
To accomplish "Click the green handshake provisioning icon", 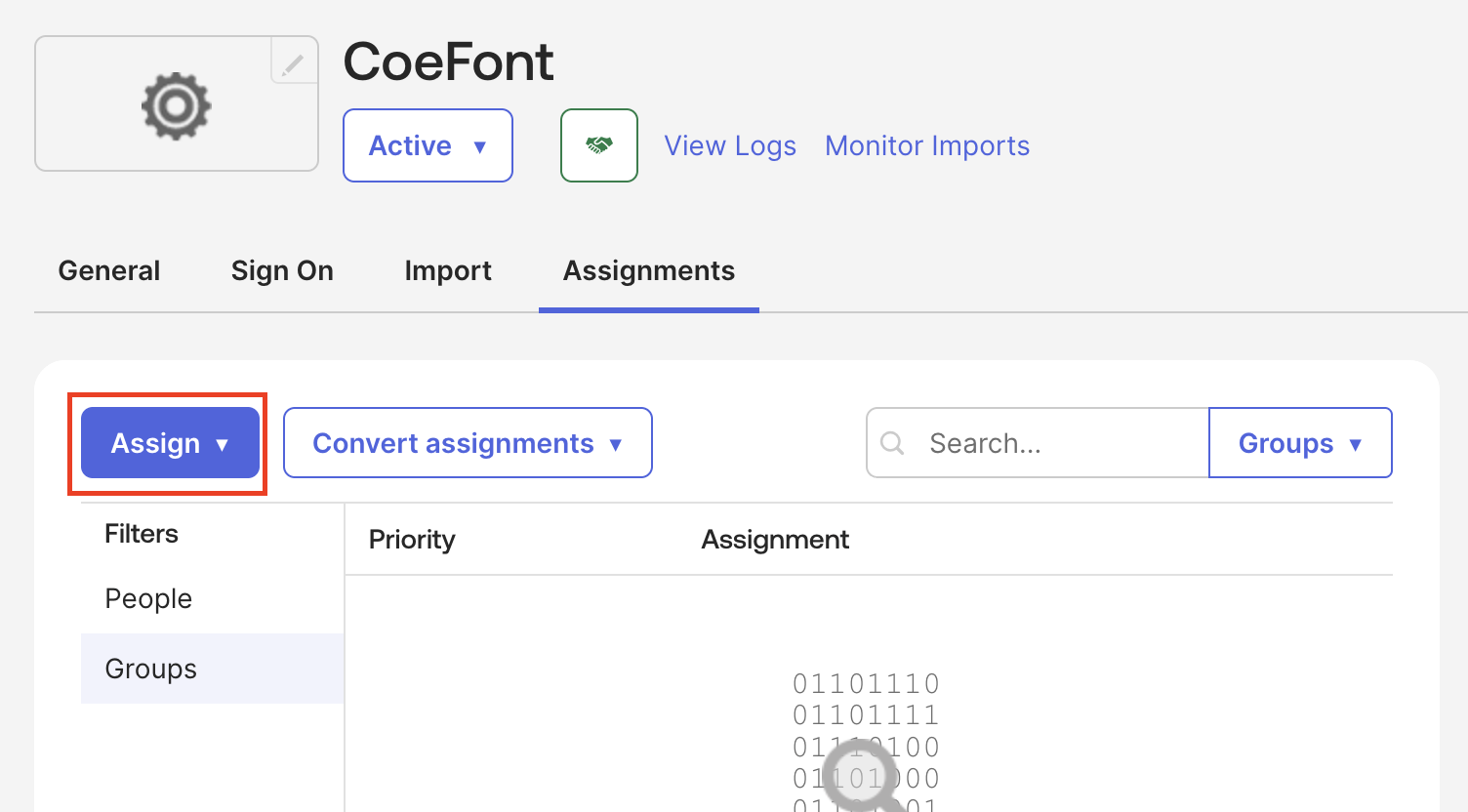I will pos(598,145).
